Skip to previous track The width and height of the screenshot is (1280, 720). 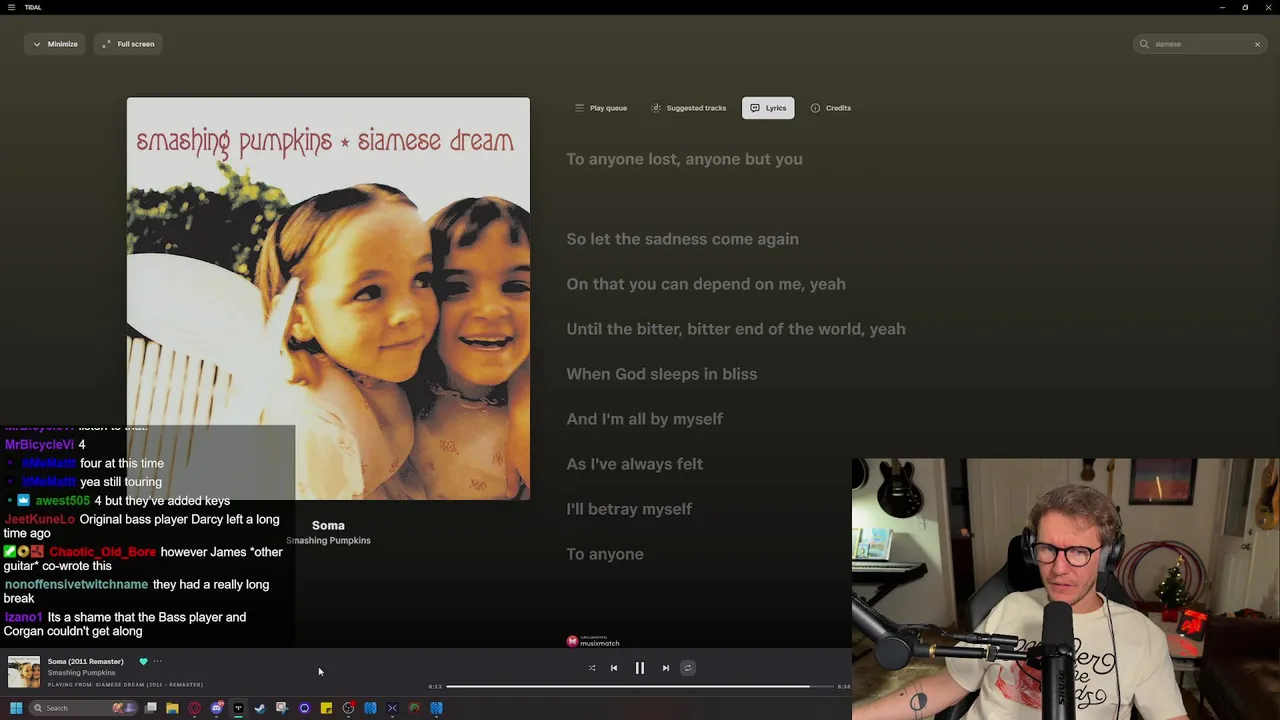[614, 668]
